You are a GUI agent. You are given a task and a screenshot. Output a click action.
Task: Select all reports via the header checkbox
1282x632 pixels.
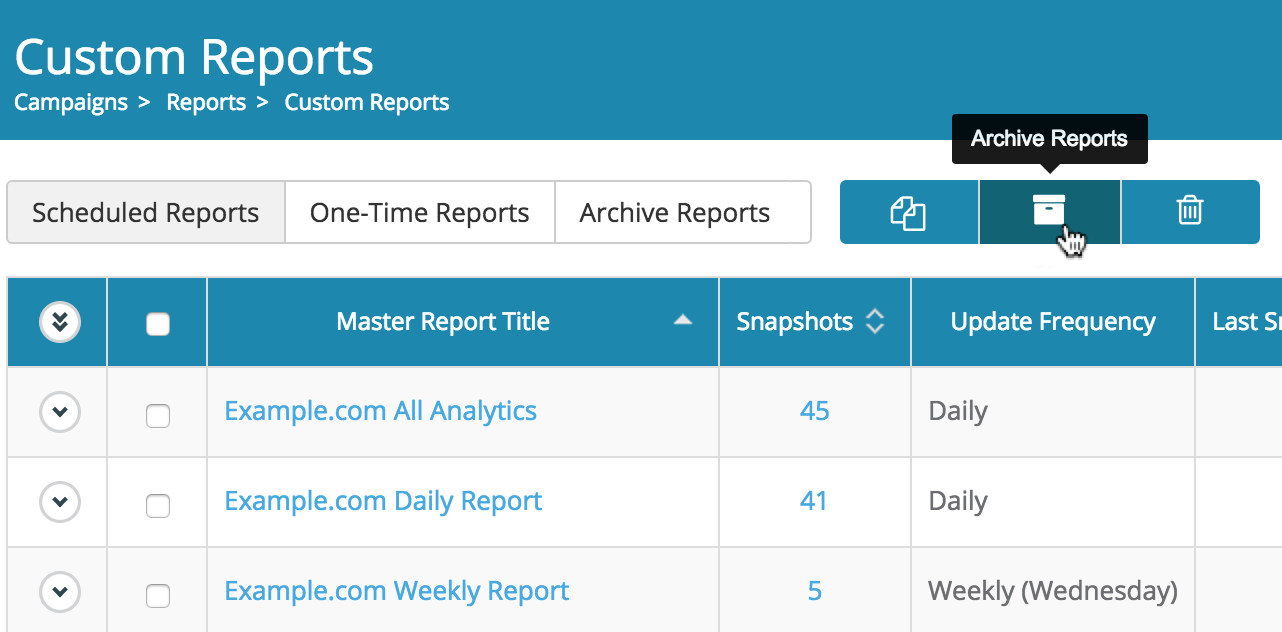[x=156, y=322]
